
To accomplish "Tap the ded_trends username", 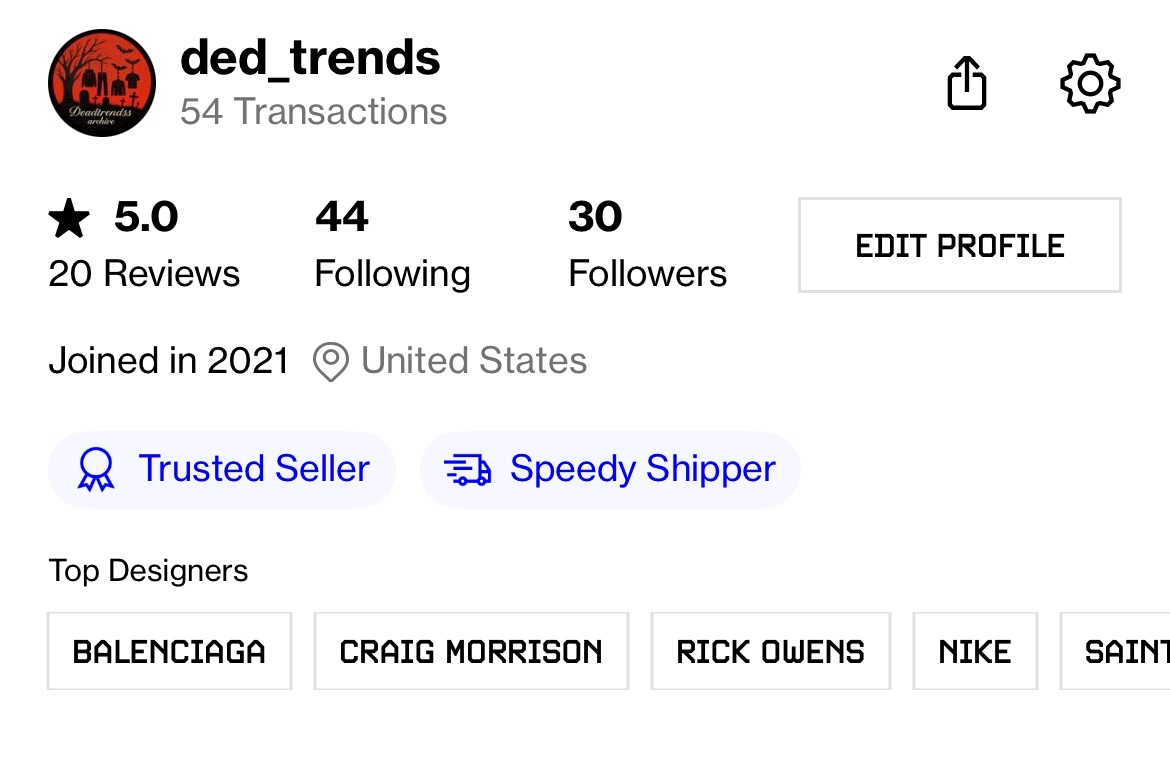I will (x=310, y=59).
